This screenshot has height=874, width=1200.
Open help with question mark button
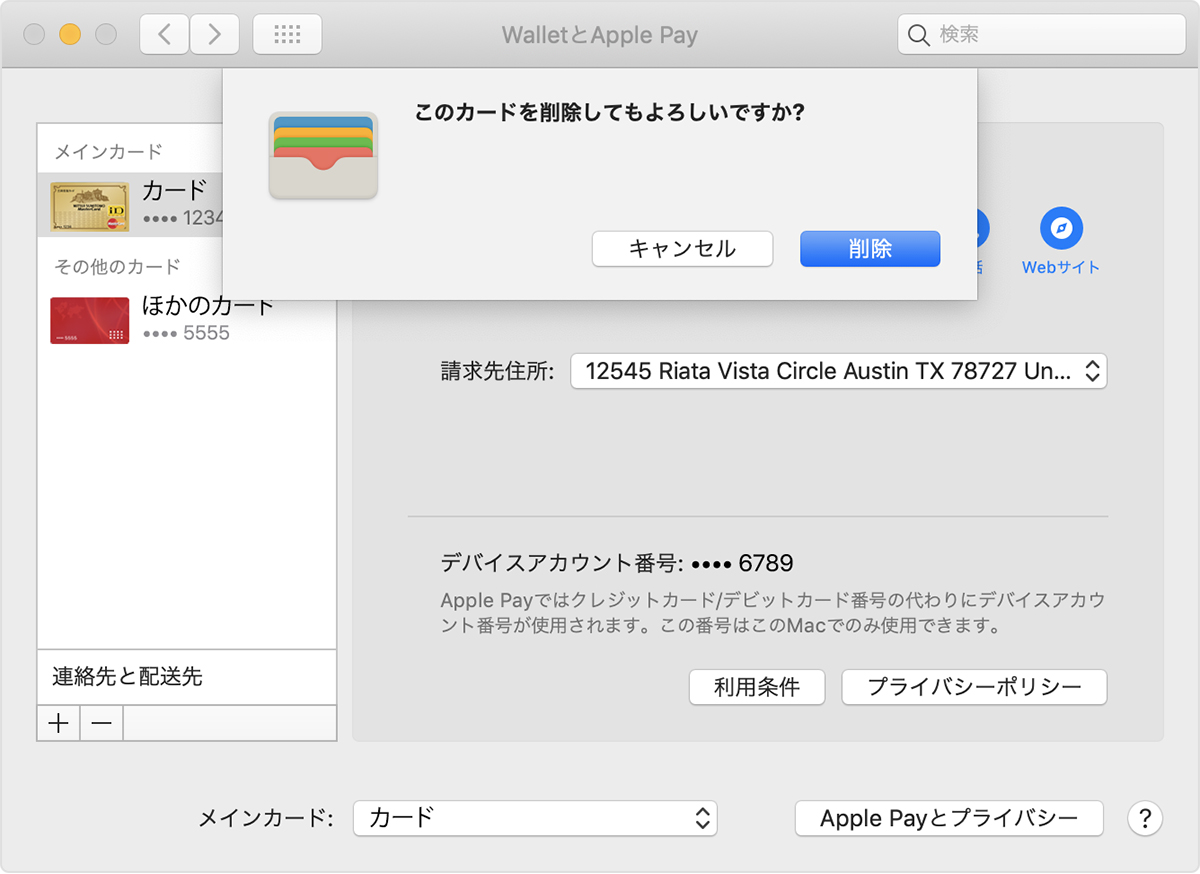point(1145,818)
